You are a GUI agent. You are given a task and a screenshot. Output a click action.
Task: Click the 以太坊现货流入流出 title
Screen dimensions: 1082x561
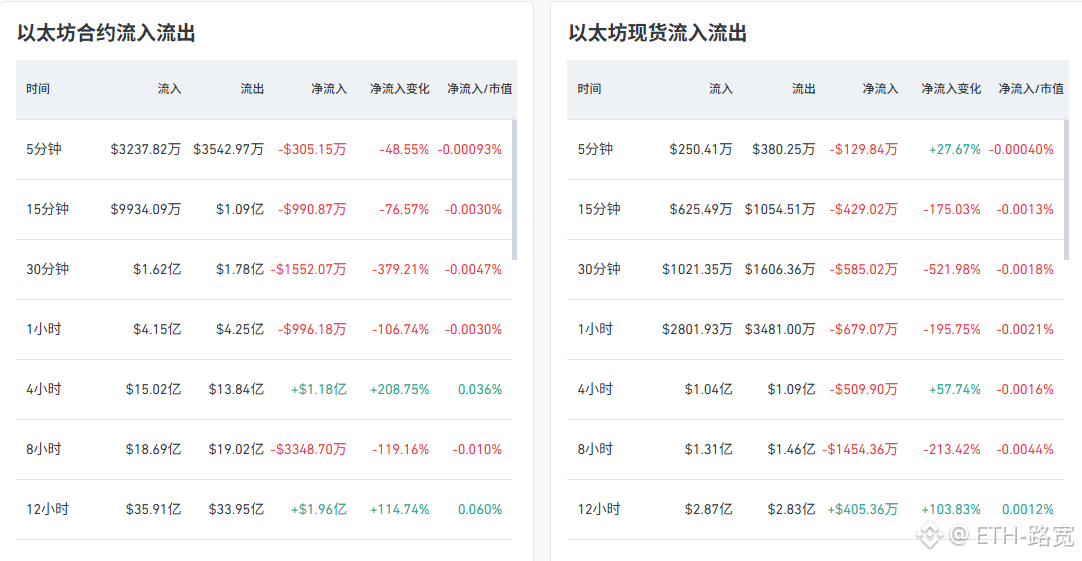(x=658, y=33)
